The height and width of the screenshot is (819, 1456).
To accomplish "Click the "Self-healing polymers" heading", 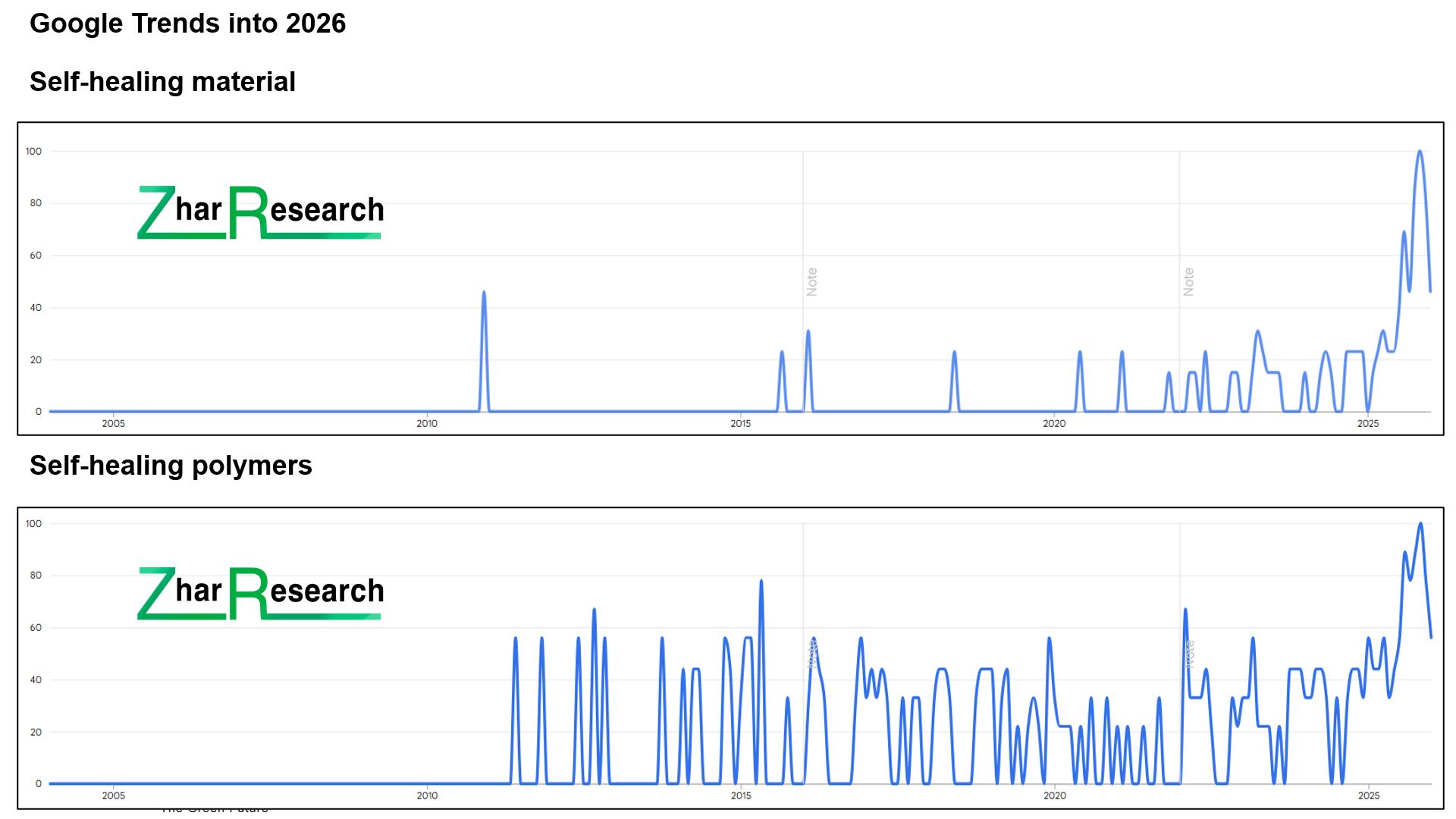I will click(171, 466).
